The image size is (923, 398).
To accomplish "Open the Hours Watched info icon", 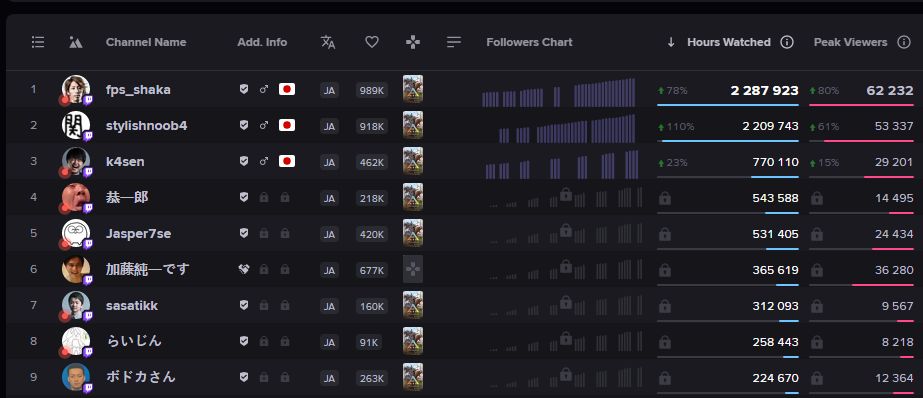I will tap(787, 42).
